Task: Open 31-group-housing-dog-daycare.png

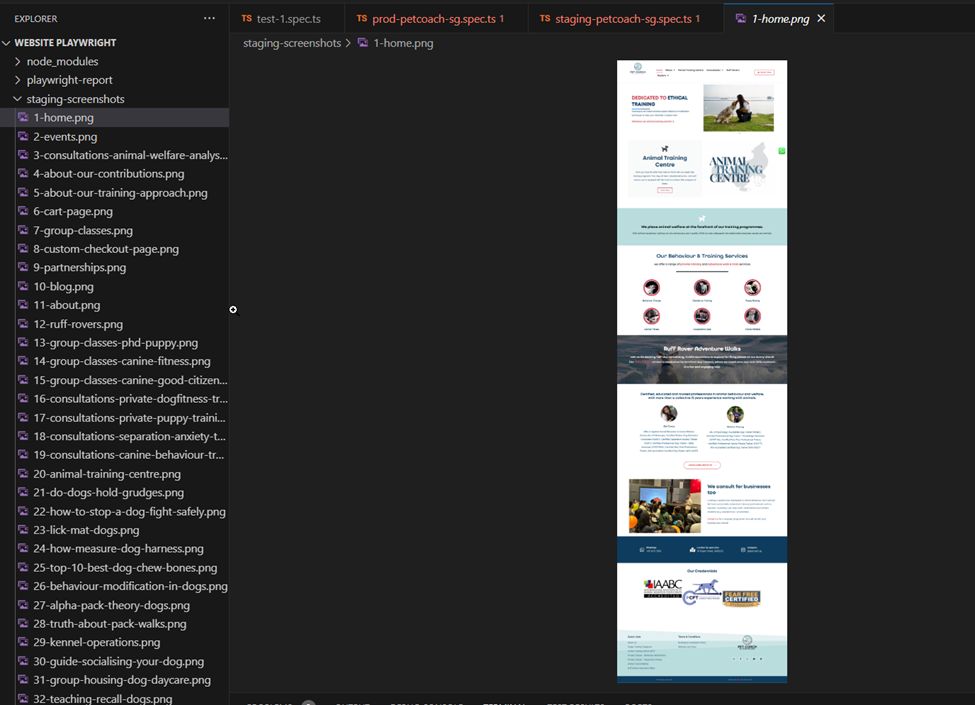Action: click(114, 680)
